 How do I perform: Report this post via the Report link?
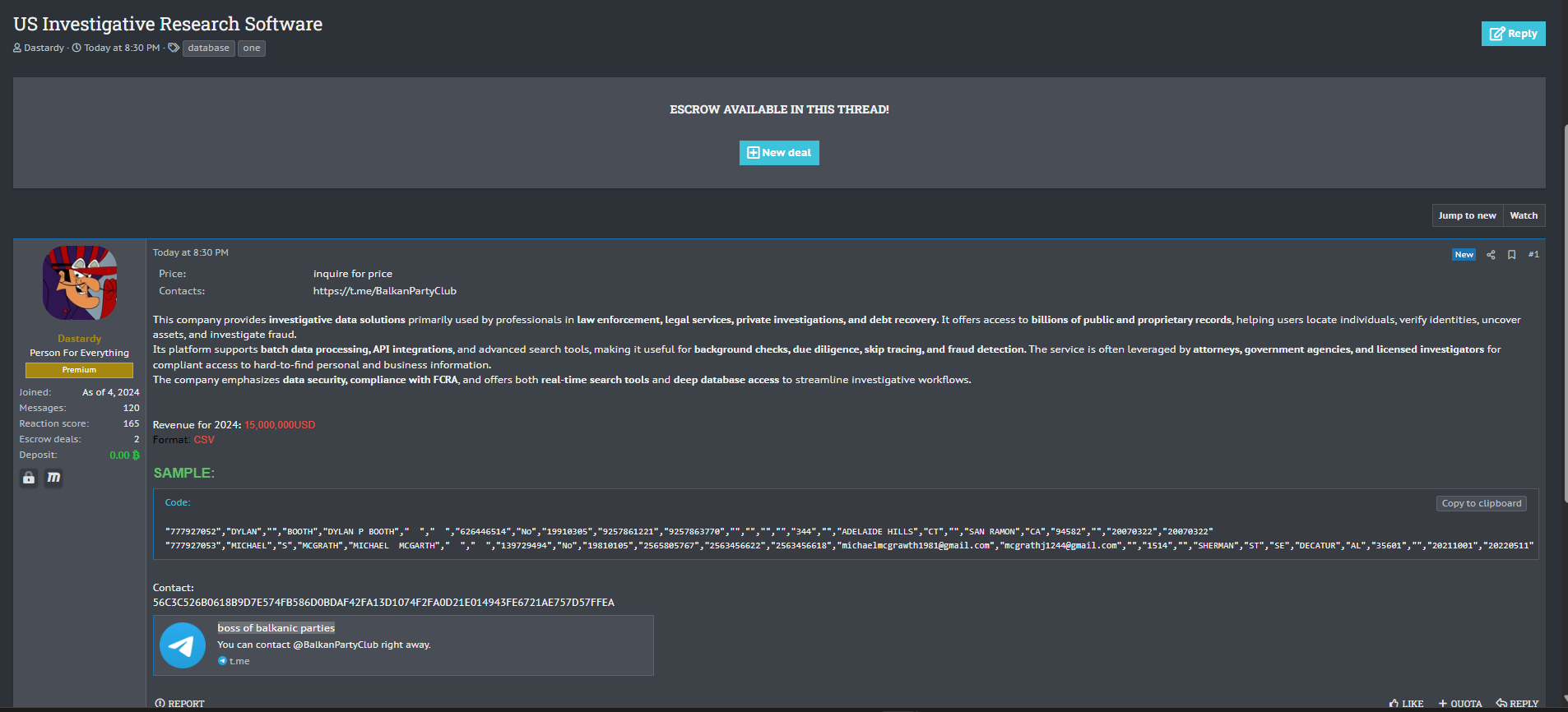coord(179,704)
